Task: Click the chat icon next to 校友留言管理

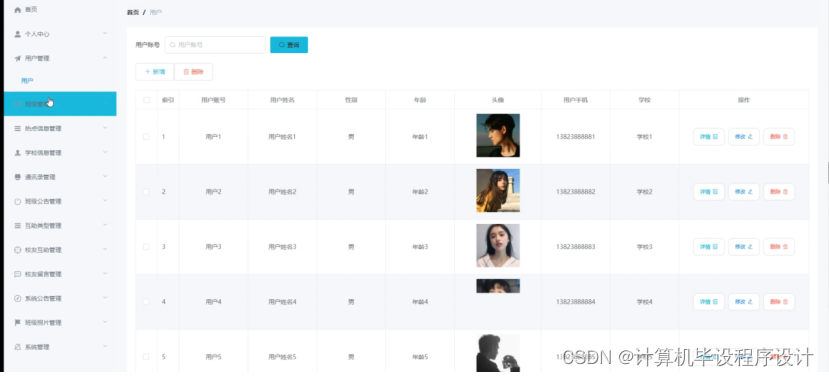Action: point(17,274)
